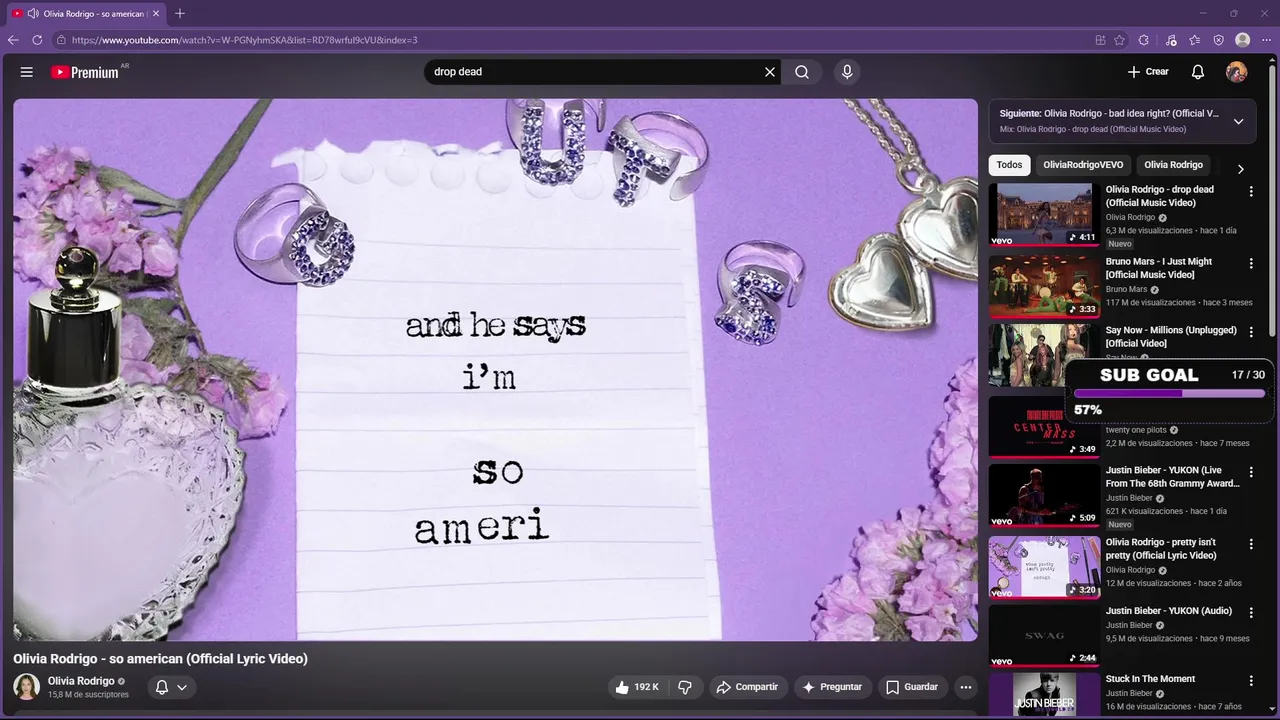
Task: Reload the page with browser refresh icon
Action: tap(37, 40)
